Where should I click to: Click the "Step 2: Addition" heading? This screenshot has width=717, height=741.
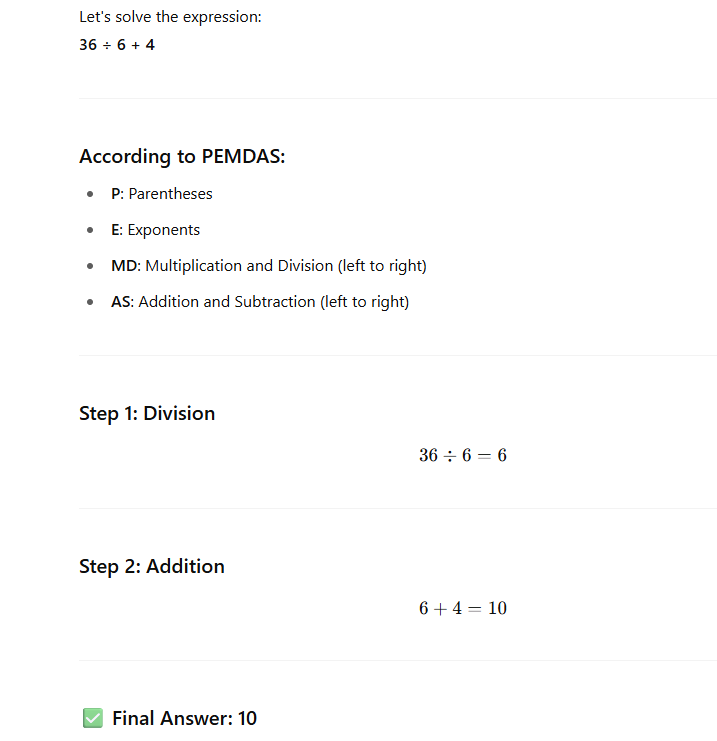click(152, 566)
